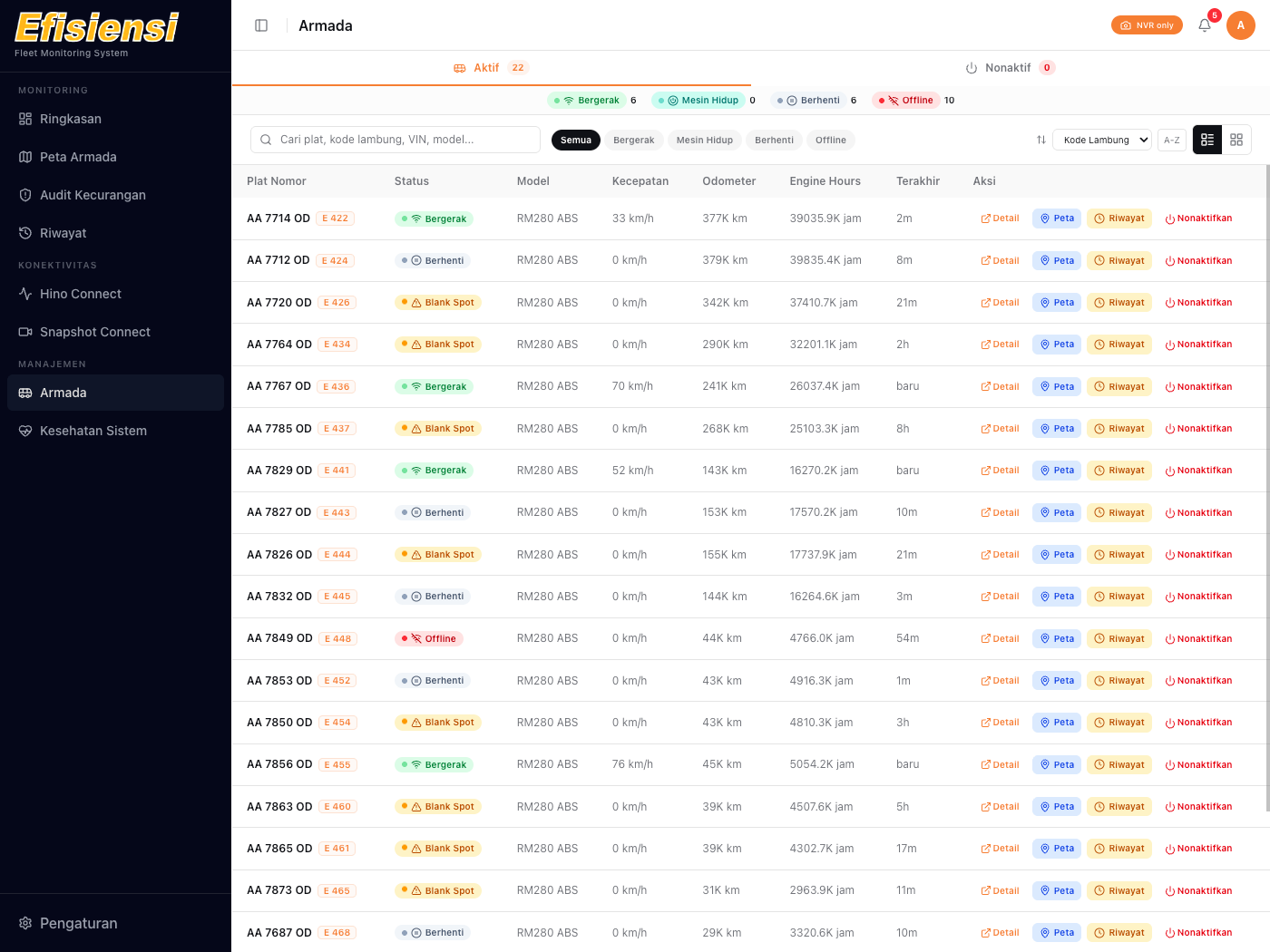The height and width of the screenshot is (952, 1270).
Task: Click the Blank Spot status of AA 7720 OD
Action: [x=438, y=303]
